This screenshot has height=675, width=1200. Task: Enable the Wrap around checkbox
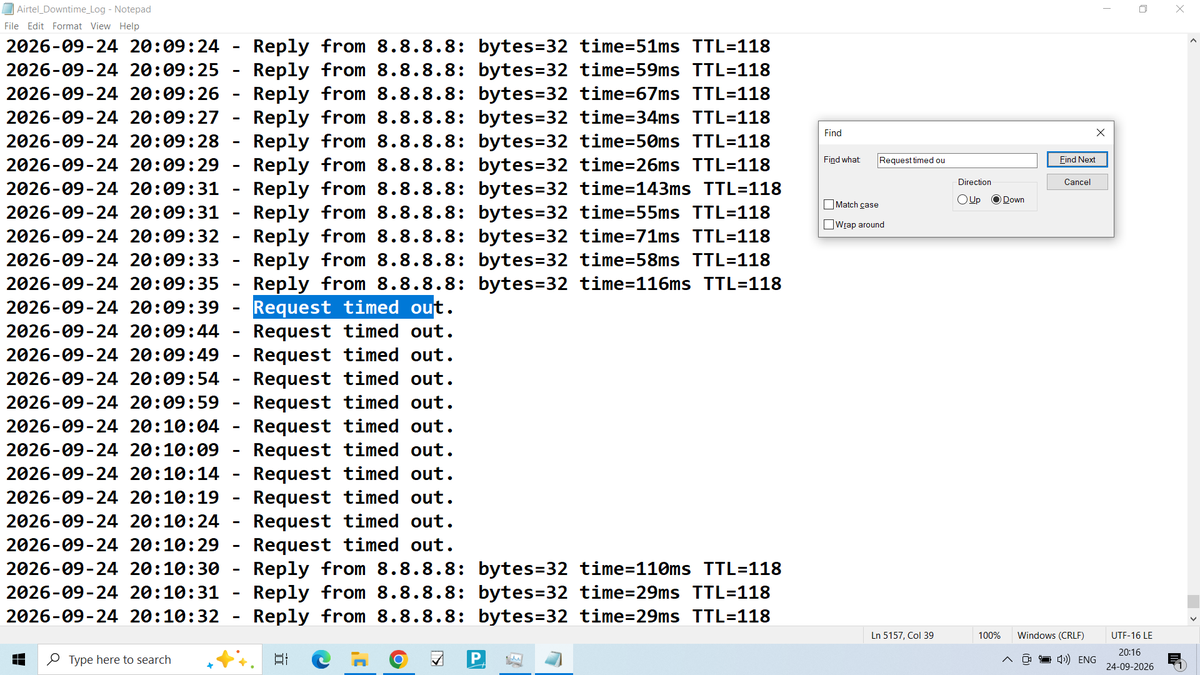point(829,224)
